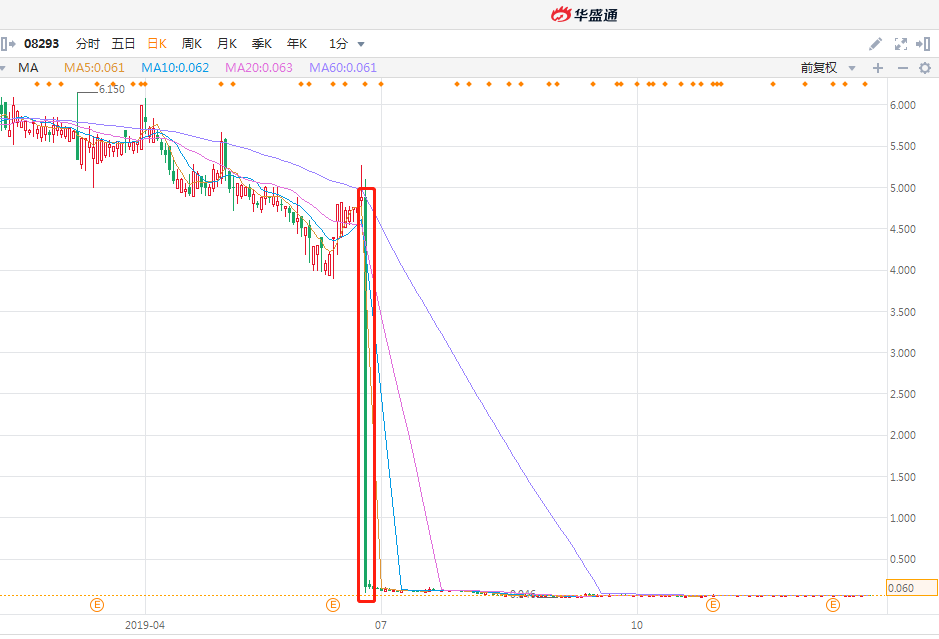Open the E event marker after 10
This screenshot has height=639, width=939.
[x=713, y=605]
